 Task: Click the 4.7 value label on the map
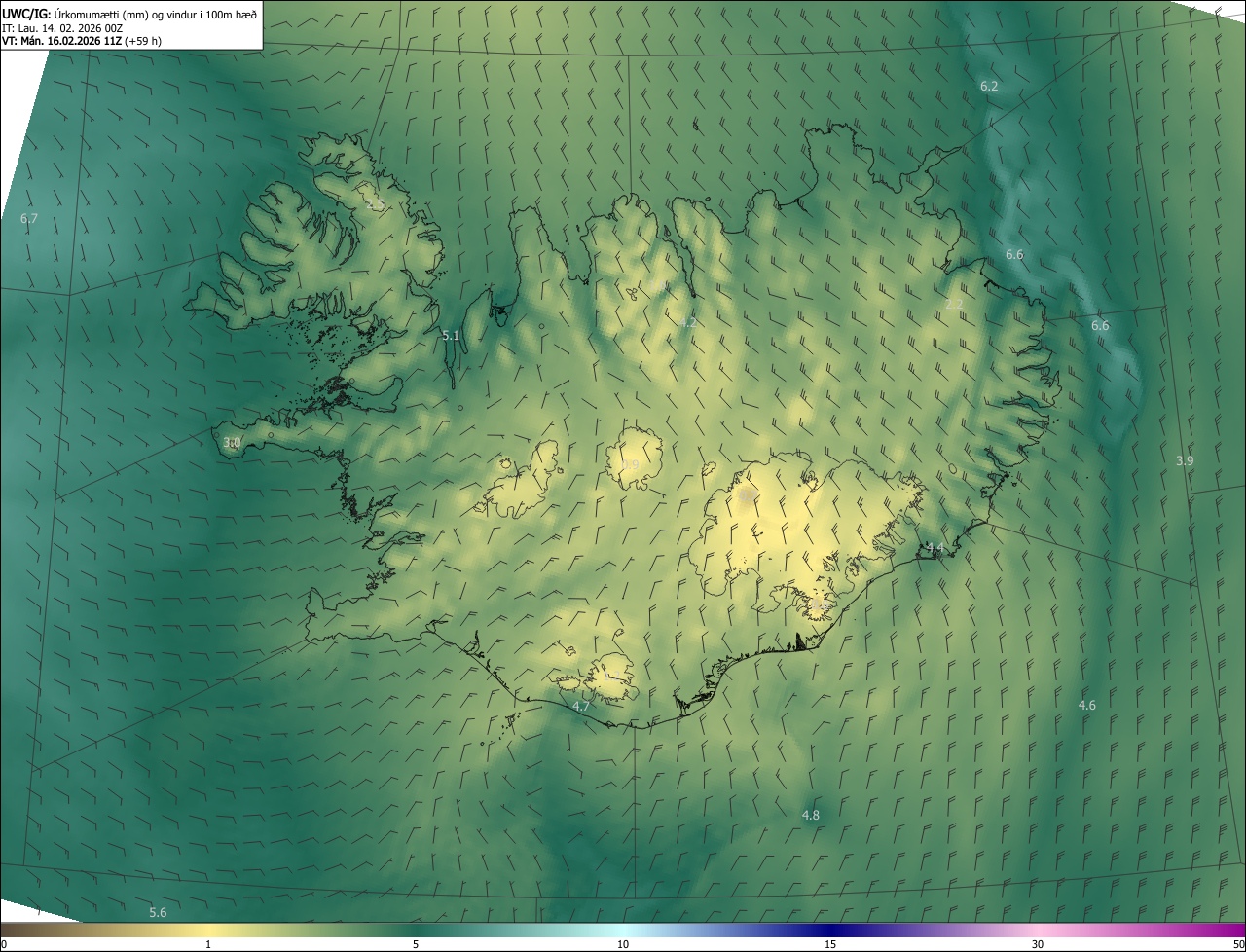point(581,707)
